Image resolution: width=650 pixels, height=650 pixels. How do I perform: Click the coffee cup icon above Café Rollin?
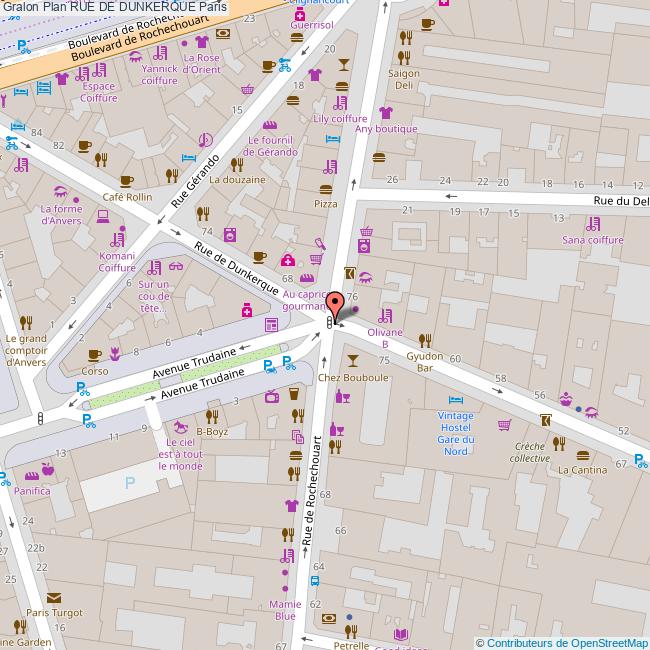[126, 181]
